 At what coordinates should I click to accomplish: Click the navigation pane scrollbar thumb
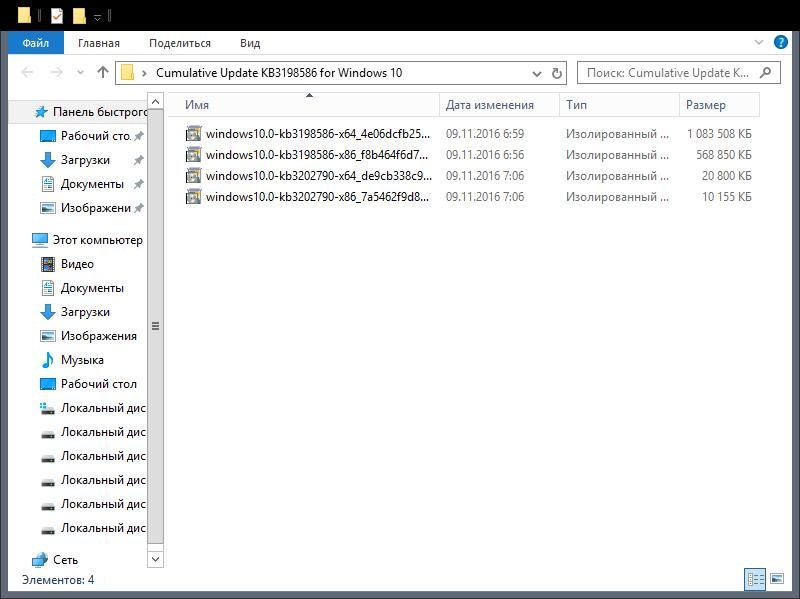tap(156, 327)
